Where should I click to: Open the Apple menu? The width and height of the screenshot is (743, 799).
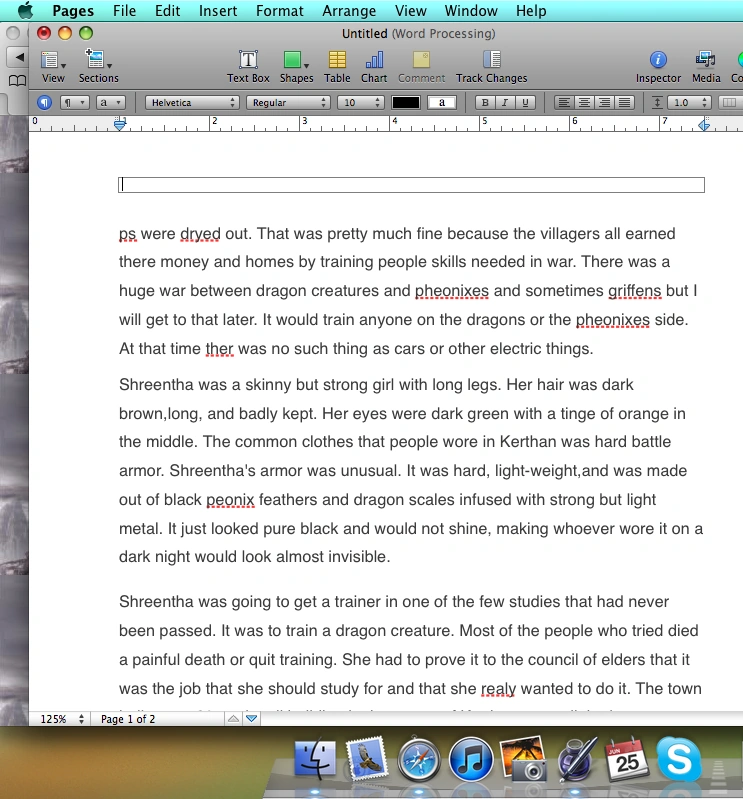pyautogui.click(x=25, y=10)
